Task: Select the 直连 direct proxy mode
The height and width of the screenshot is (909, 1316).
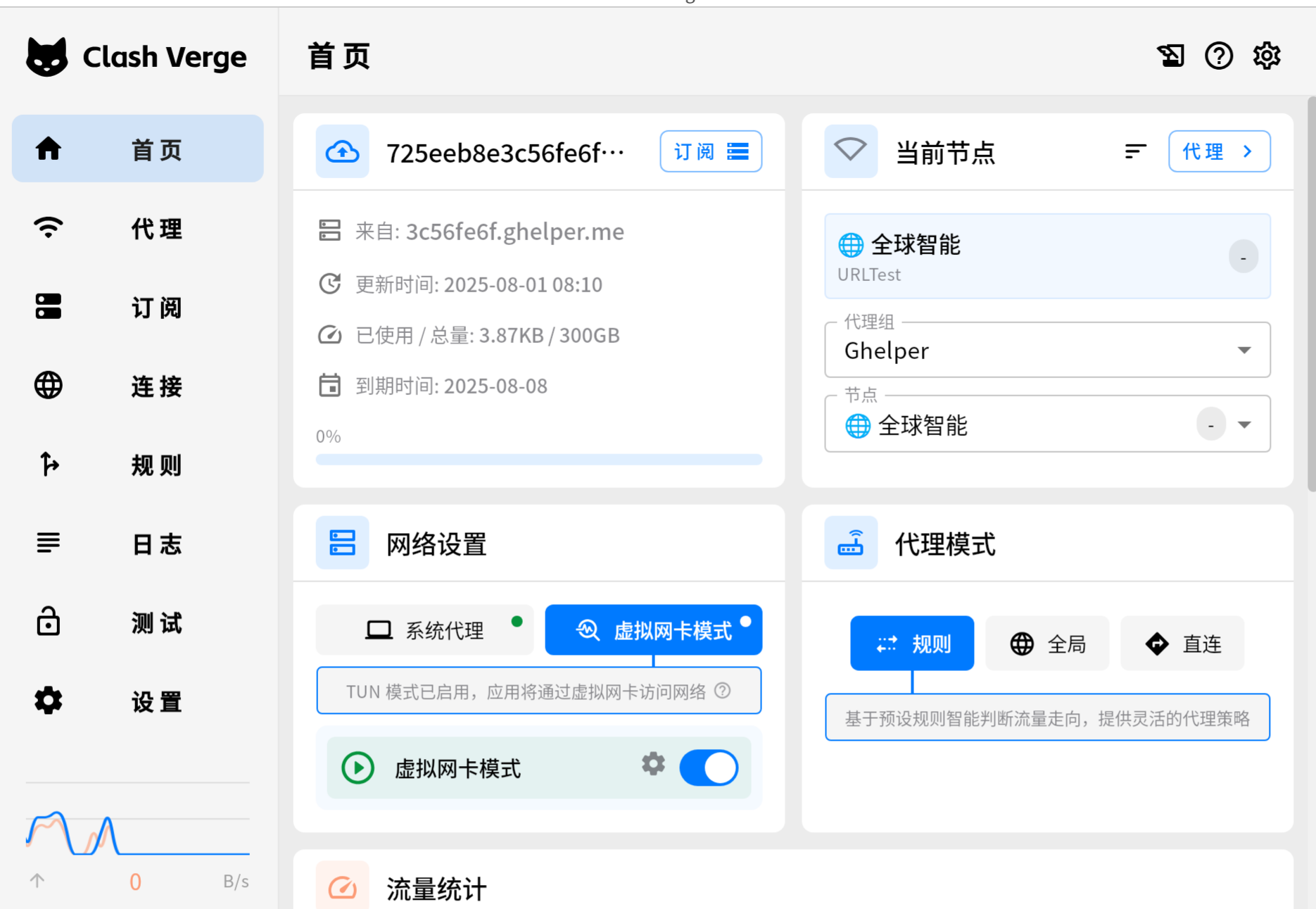Action: click(1182, 644)
